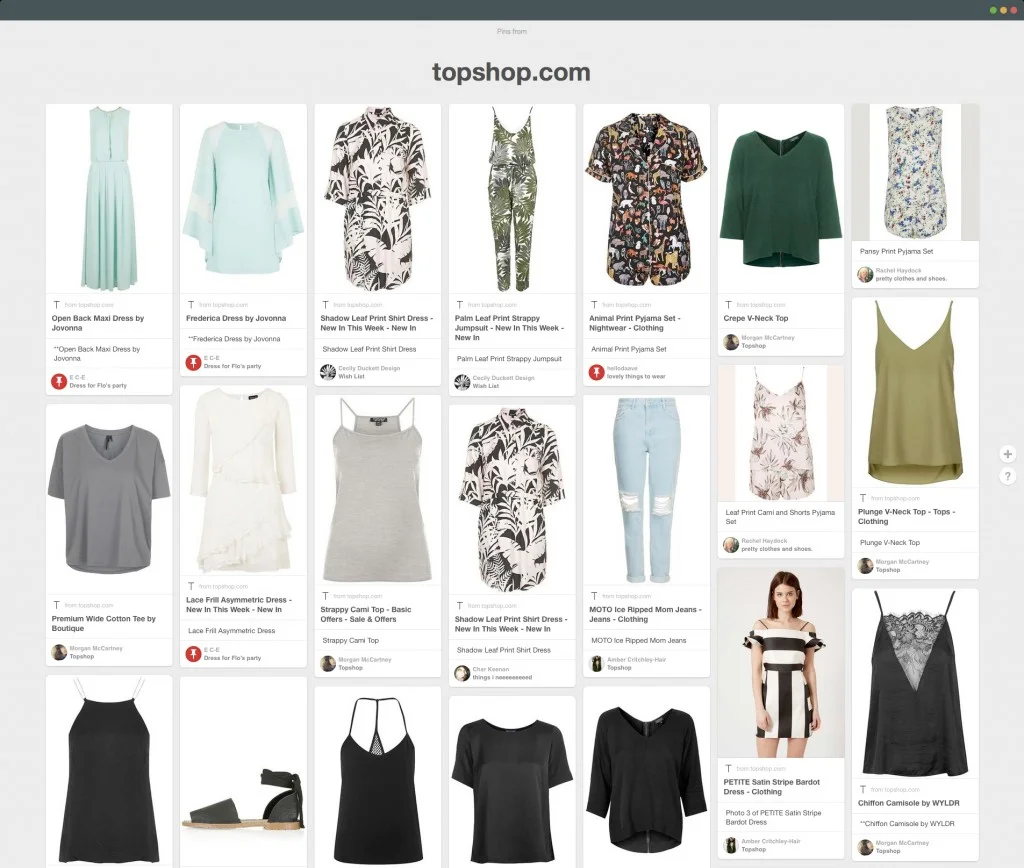Viewport: 1024px width, 868px height.
Task: Click 'from topshop.com' source under Mom Jeans
Action: click(x=626, y=596)
